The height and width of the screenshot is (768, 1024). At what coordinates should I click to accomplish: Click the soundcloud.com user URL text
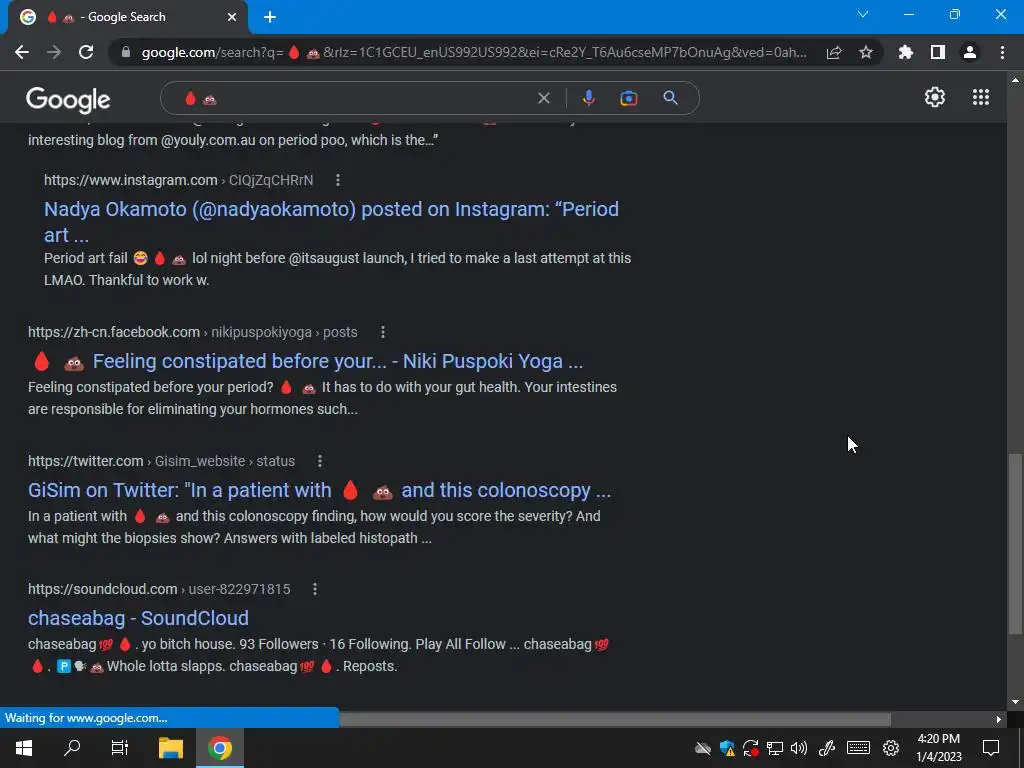(159, 589)
